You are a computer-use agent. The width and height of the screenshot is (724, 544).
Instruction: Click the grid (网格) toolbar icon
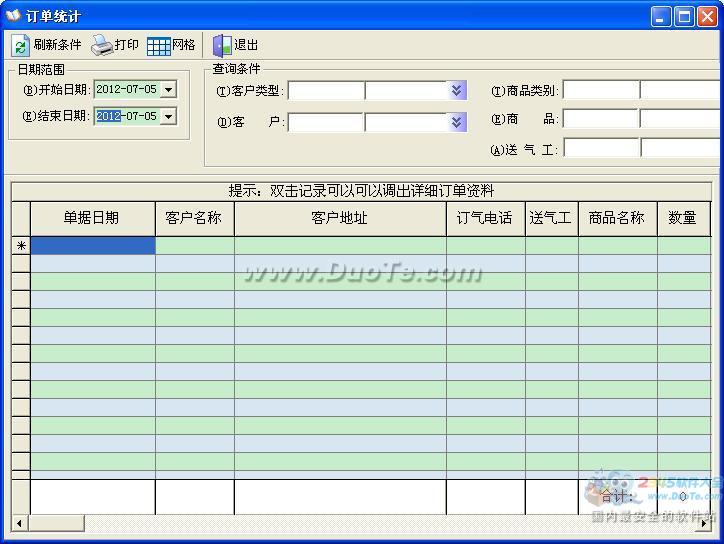click(158, 46)
